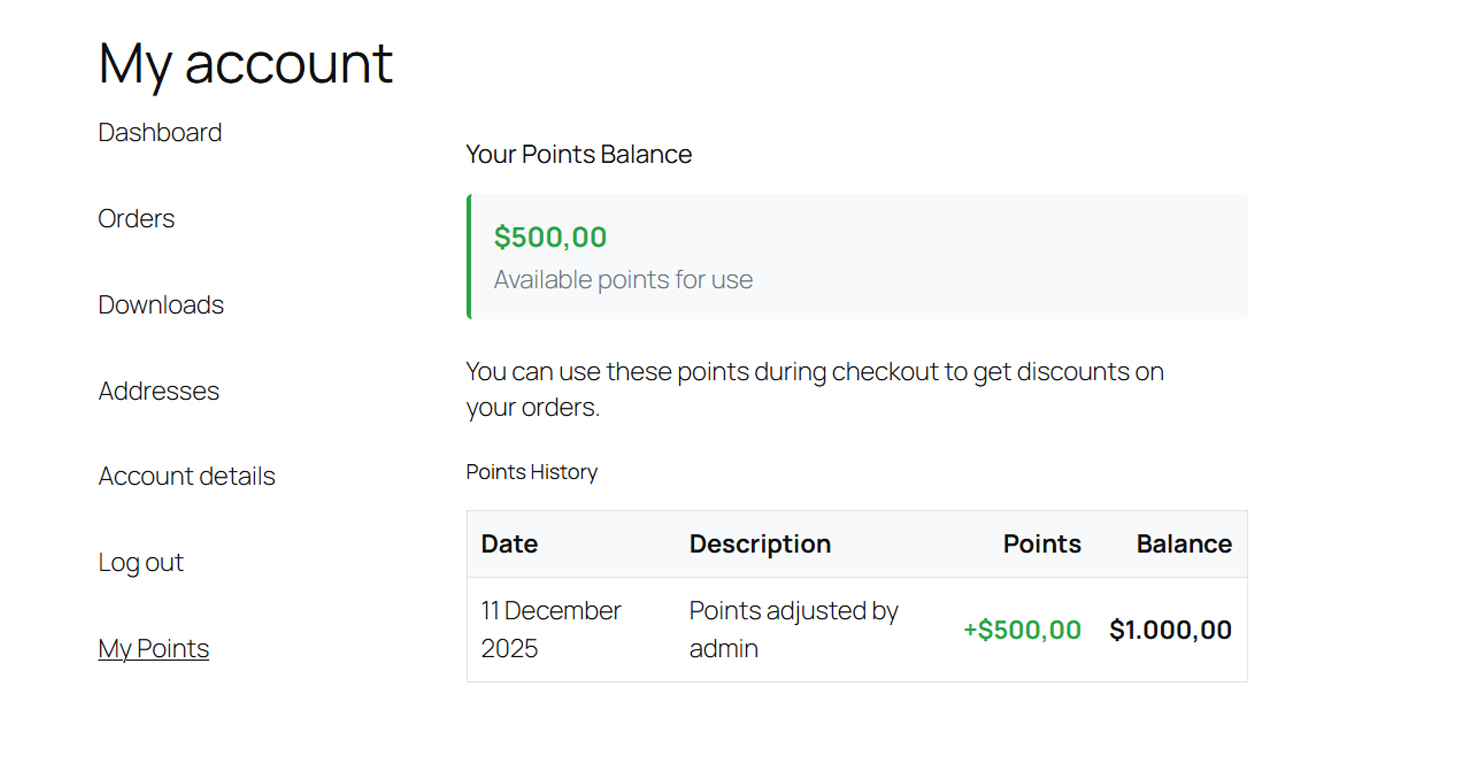The width and height of the screenshot is (1463, 774).
Task: Click the Points adjusted by admin description
Action: click(x=793, y=629)
